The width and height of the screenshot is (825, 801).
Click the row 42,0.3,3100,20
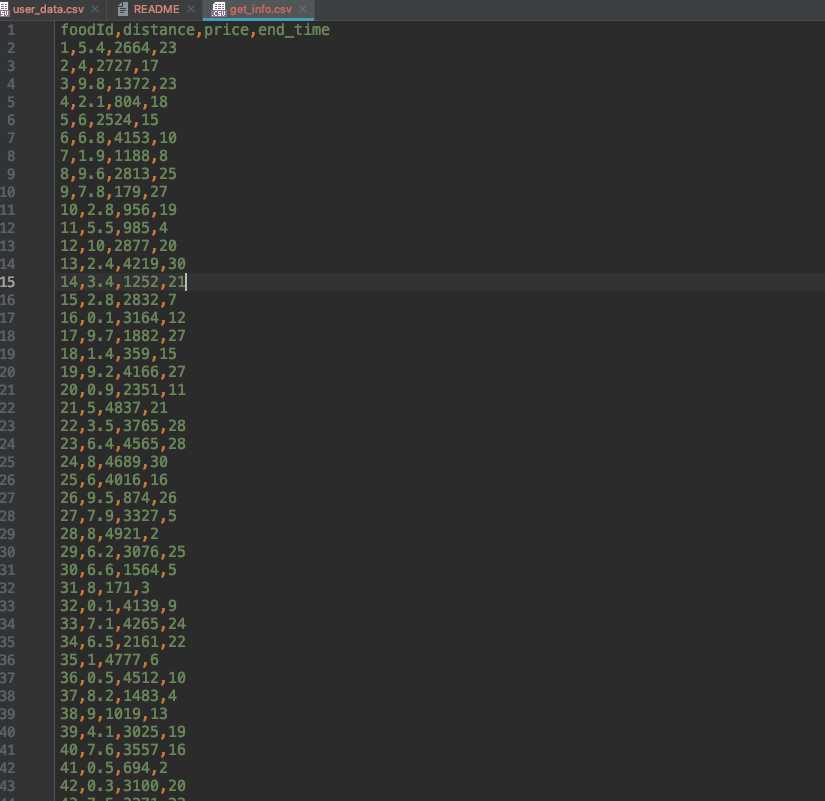[x=123, y=786]
